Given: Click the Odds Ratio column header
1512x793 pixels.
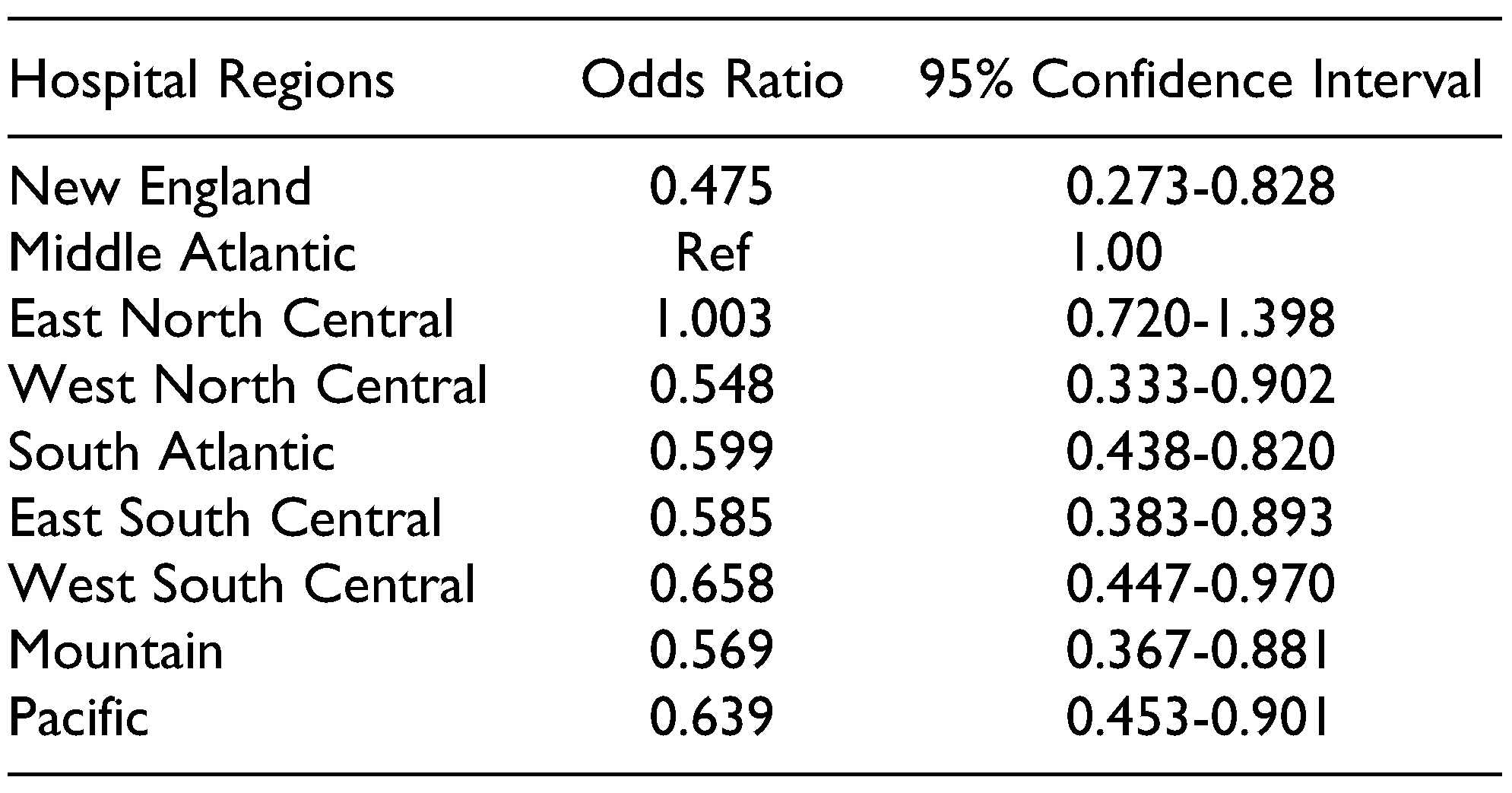Looking at the screenshot, I should tap(712, 81).
